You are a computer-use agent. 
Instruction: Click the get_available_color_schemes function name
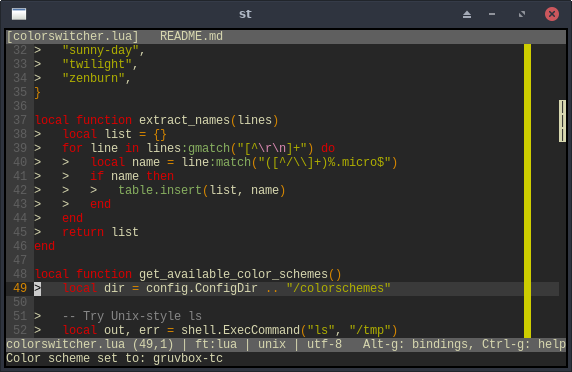[x=233, y=274]
